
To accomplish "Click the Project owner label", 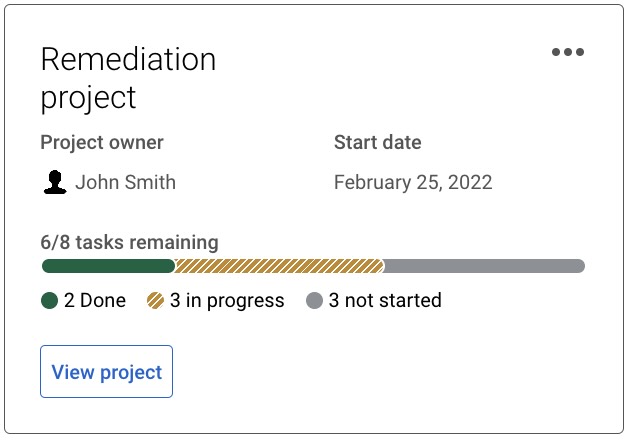I will point(102,142).
